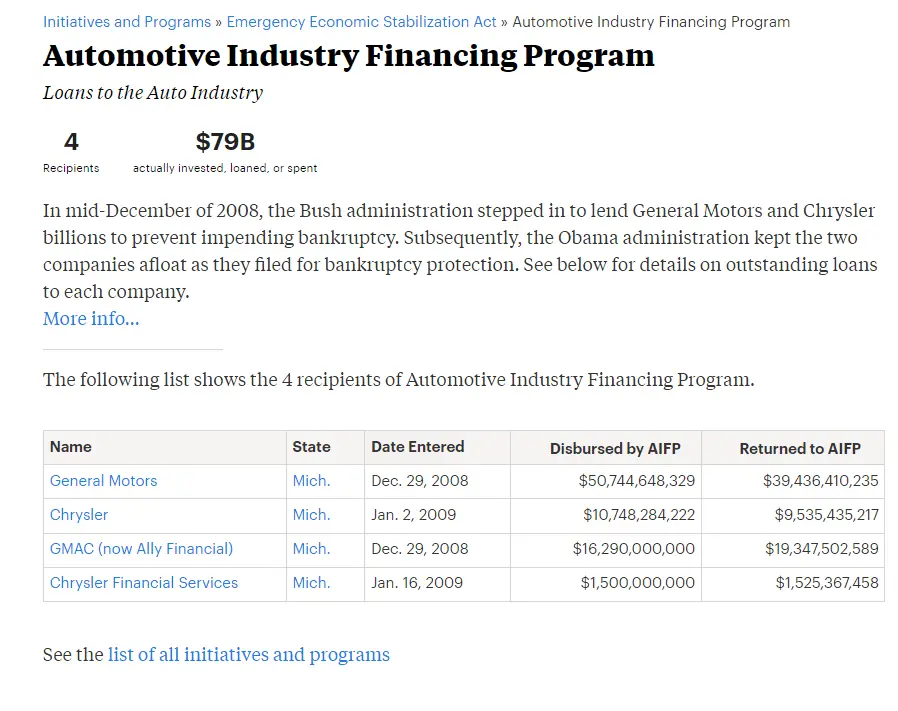The width and height of the screenshot is (898, 711).
Task: Follow the list of all initiatives and programs link
Action: 249,655
